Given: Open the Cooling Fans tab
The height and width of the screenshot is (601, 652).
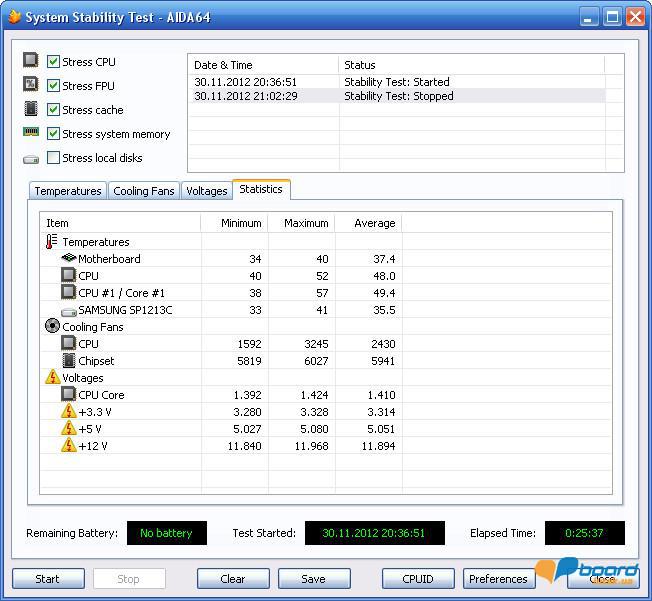Looking at the screenshot, I should pyautogui.click(x=144, y=191).
